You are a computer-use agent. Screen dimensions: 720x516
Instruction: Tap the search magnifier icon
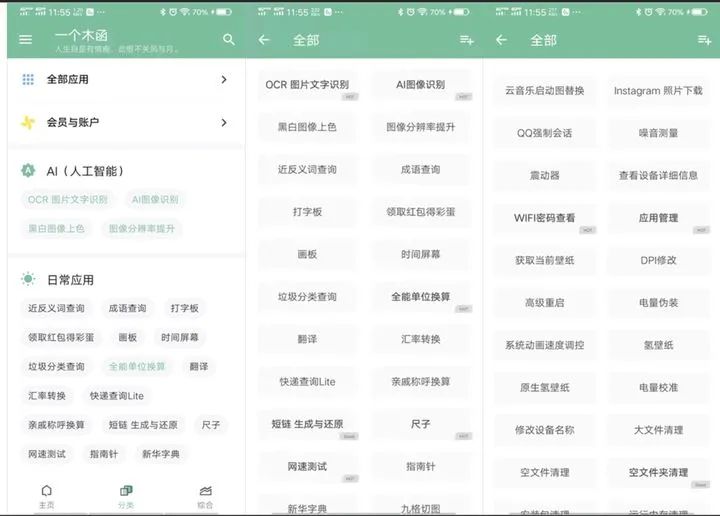pyautogui.click(x=229, y=40)
